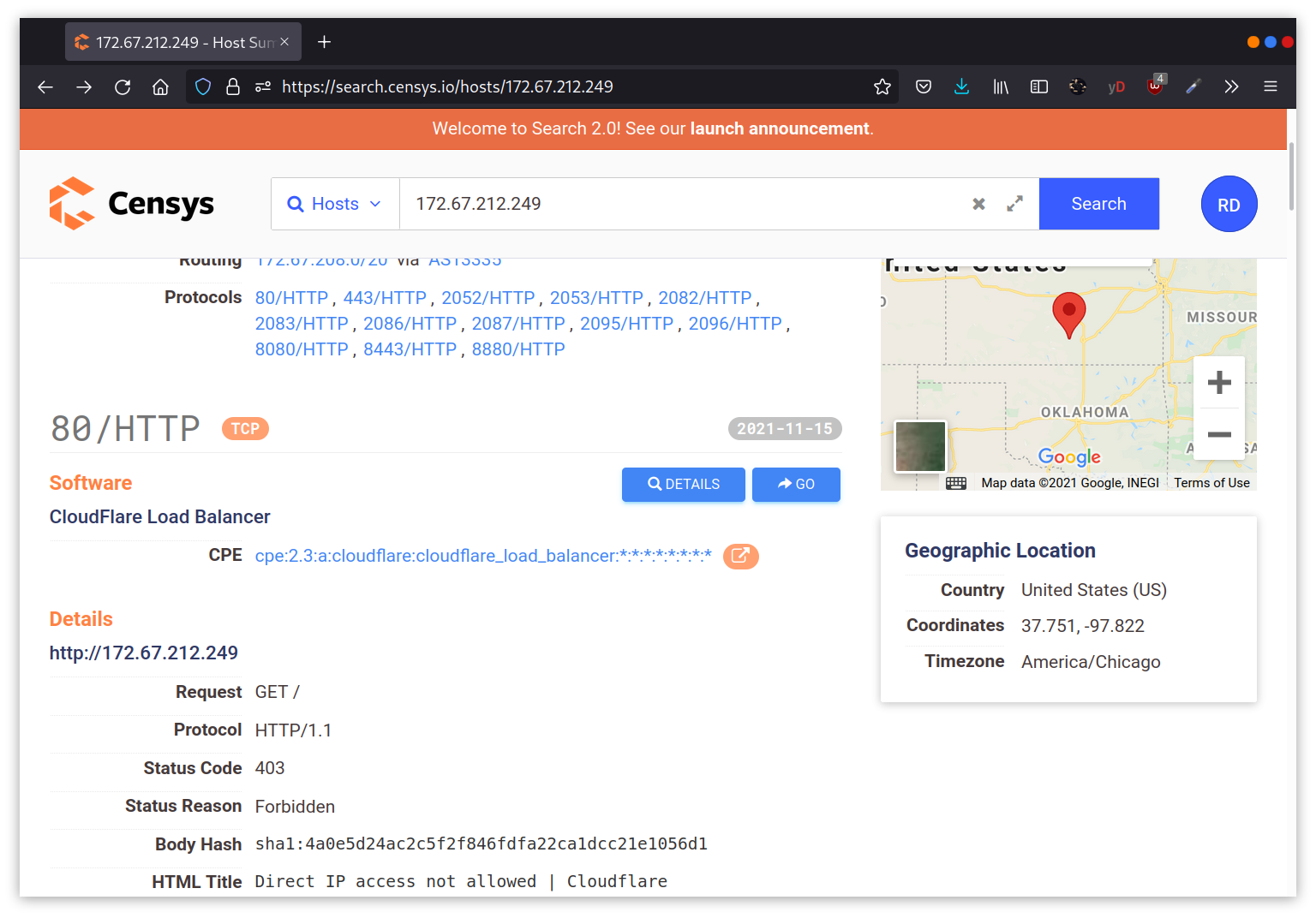Select the status code 403 value
The height and width of the screenshot is (918, 1316).
point(270,768)
